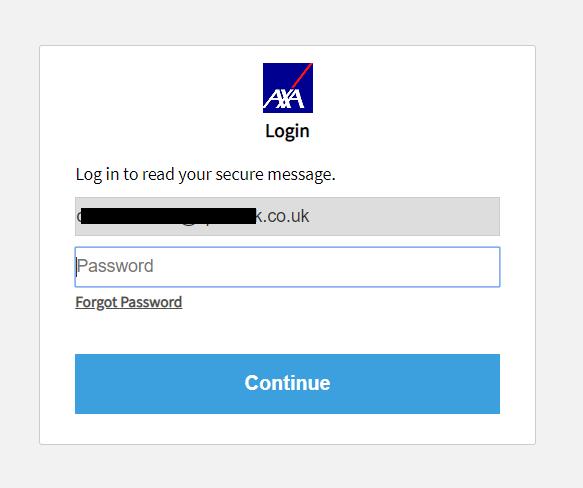Click the left edge of the Continue button

coord(86,383)
